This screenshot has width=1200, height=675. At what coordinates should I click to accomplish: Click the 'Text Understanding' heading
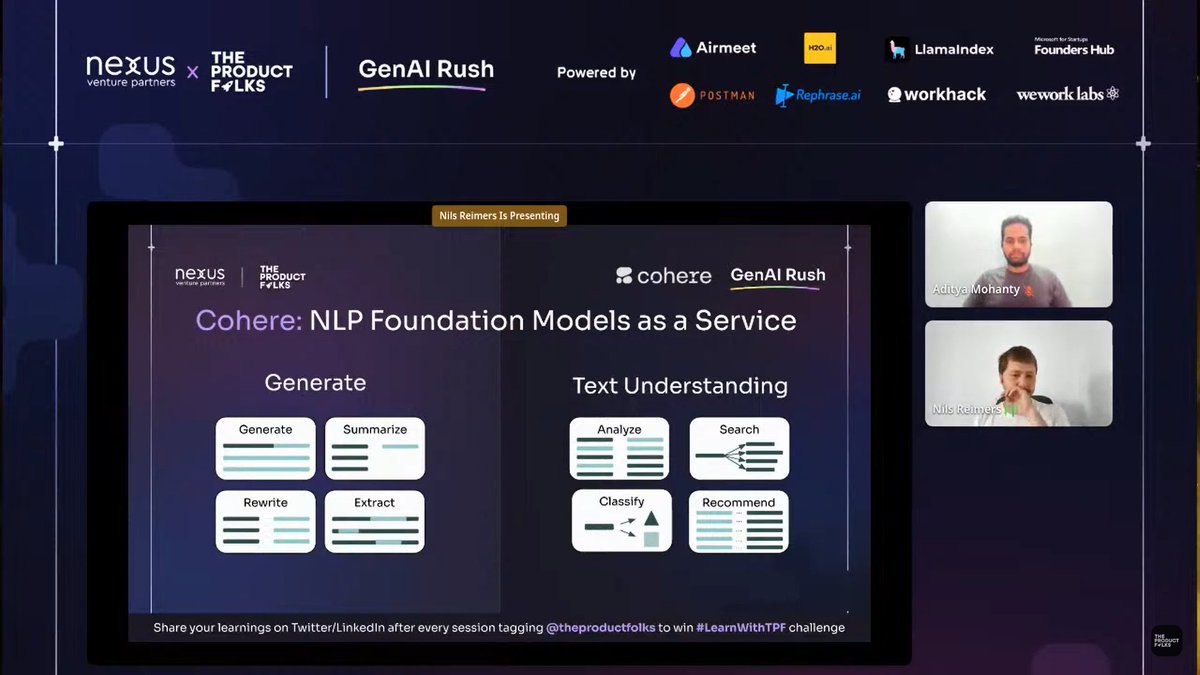tap(680, 386)
